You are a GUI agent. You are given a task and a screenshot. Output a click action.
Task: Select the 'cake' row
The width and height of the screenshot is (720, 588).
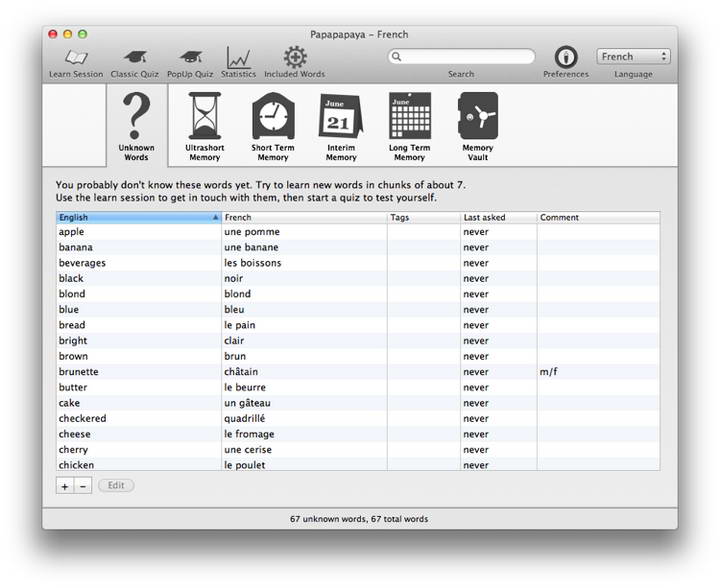click(358, 403)
